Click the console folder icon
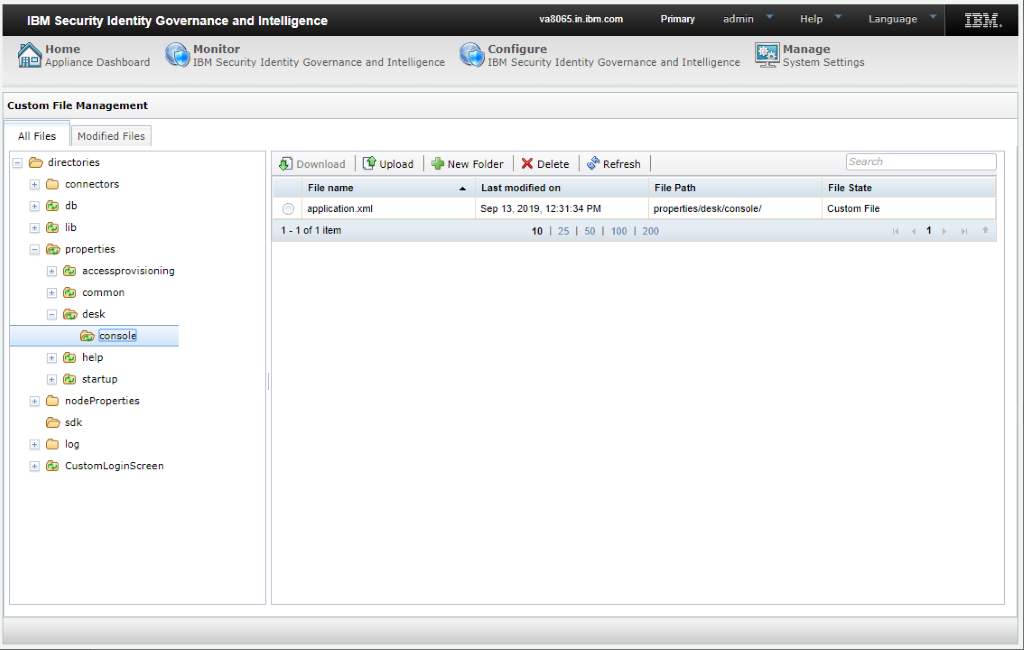 [x=88, y=336]
